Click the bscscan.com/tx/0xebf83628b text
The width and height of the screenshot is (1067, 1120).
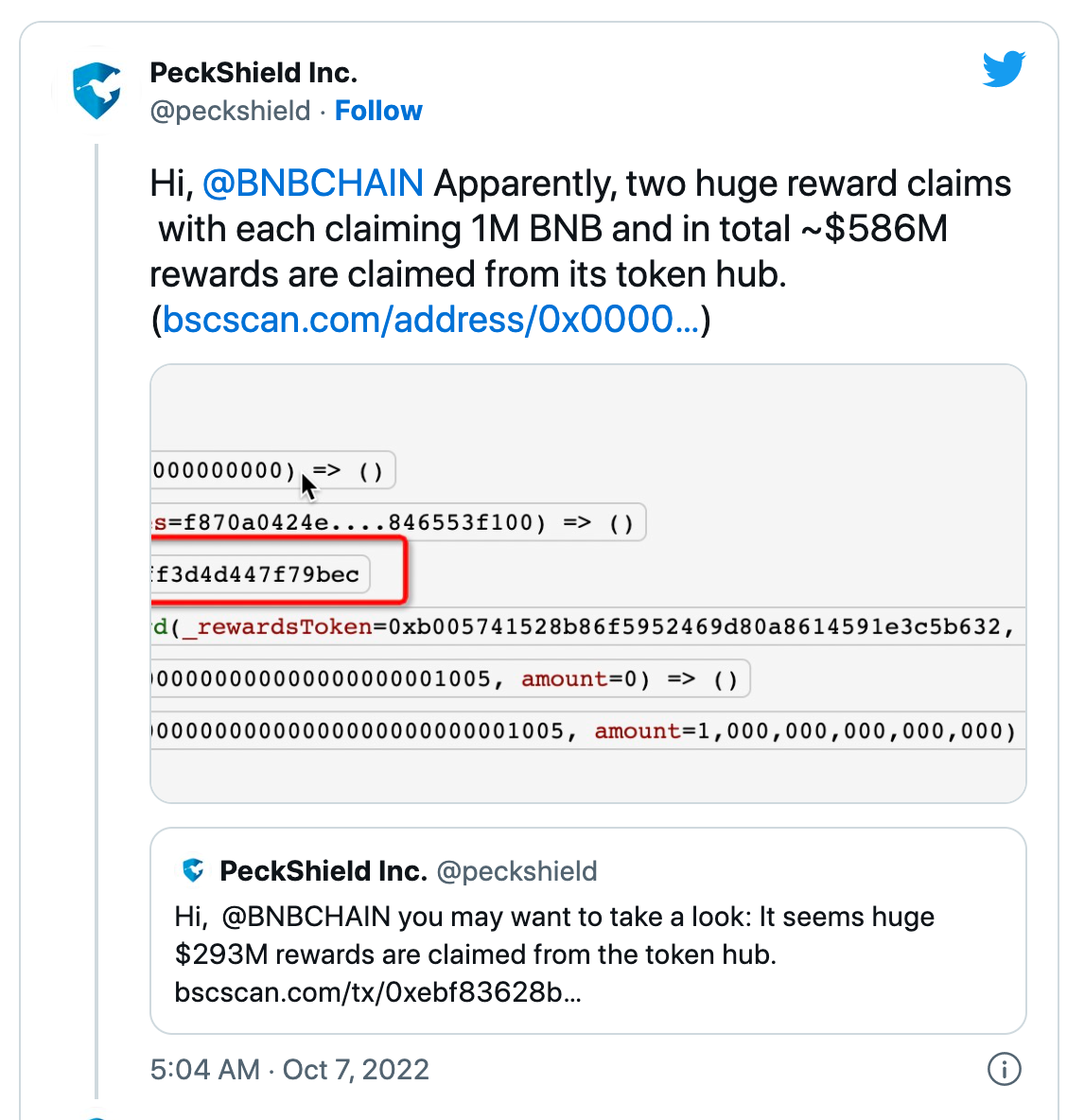point(377,992)
